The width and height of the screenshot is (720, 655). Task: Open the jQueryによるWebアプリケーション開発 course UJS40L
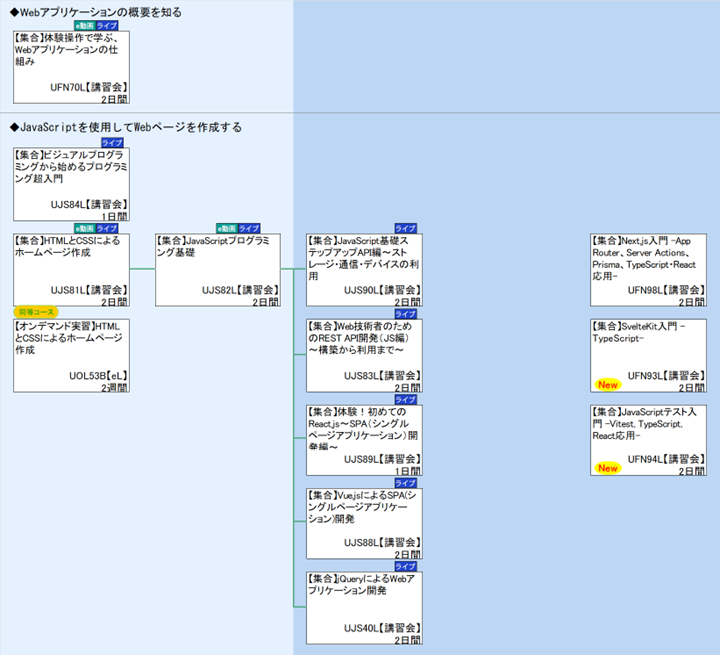tap(364, 608)
